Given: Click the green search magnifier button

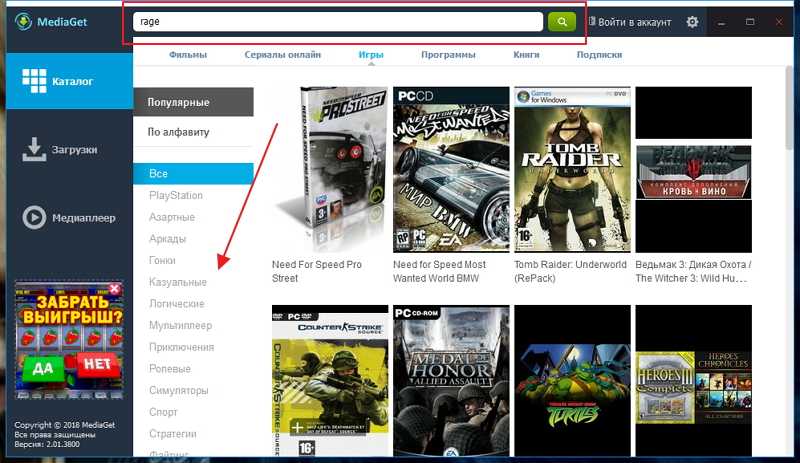Looking at the screenshot, I should [562, 21].
